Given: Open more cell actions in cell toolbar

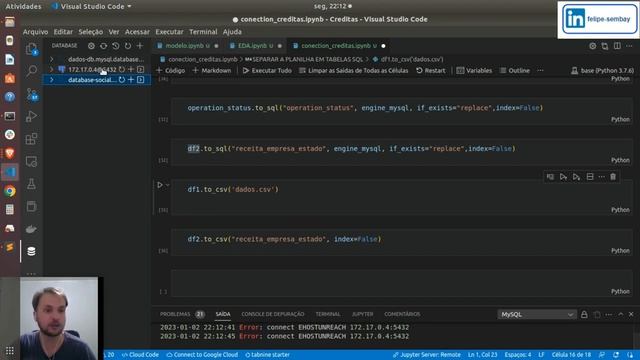Looking at the screenshot, I should click(601, 177).
